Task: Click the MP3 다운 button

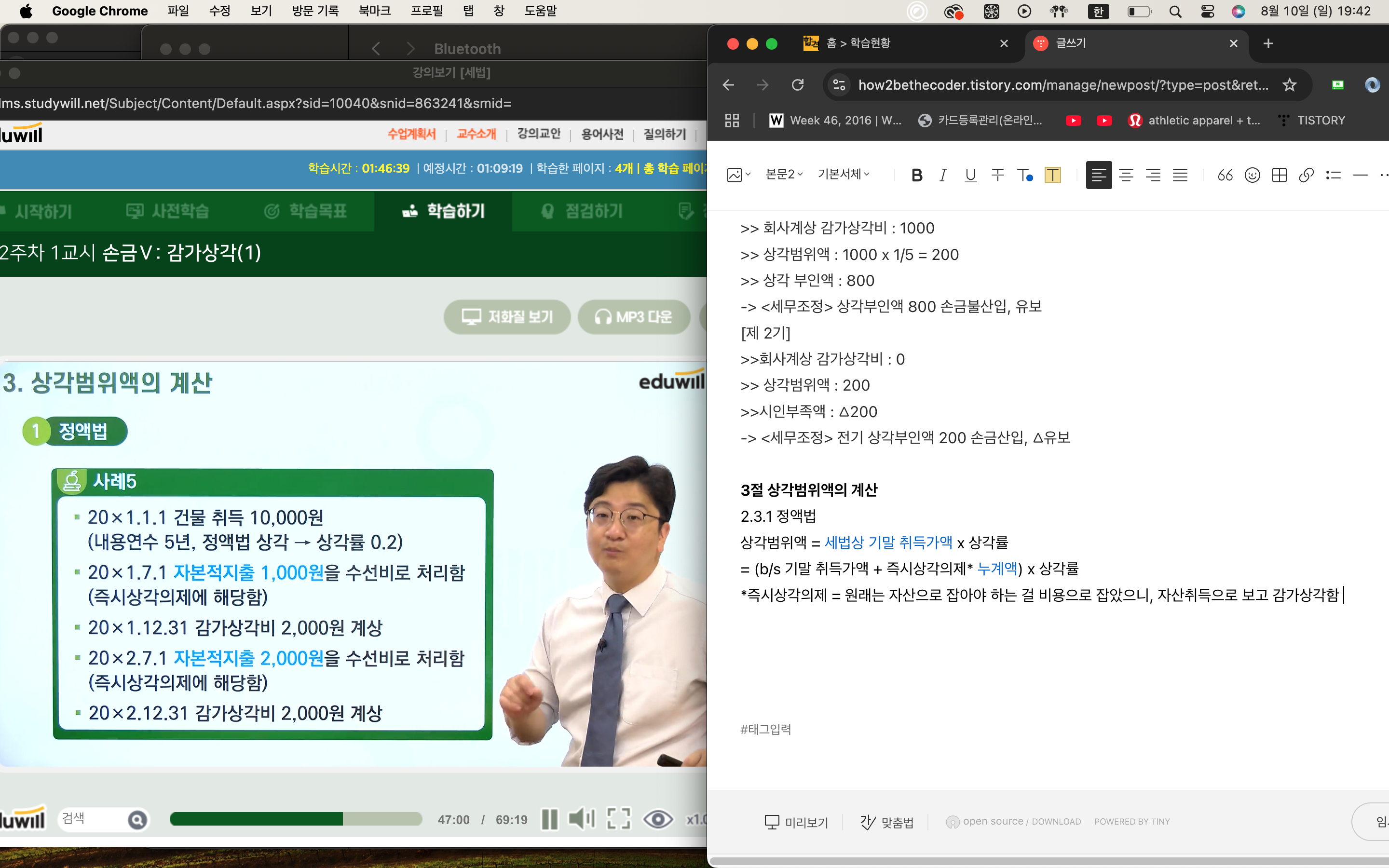Action: (x=634, y=317)
